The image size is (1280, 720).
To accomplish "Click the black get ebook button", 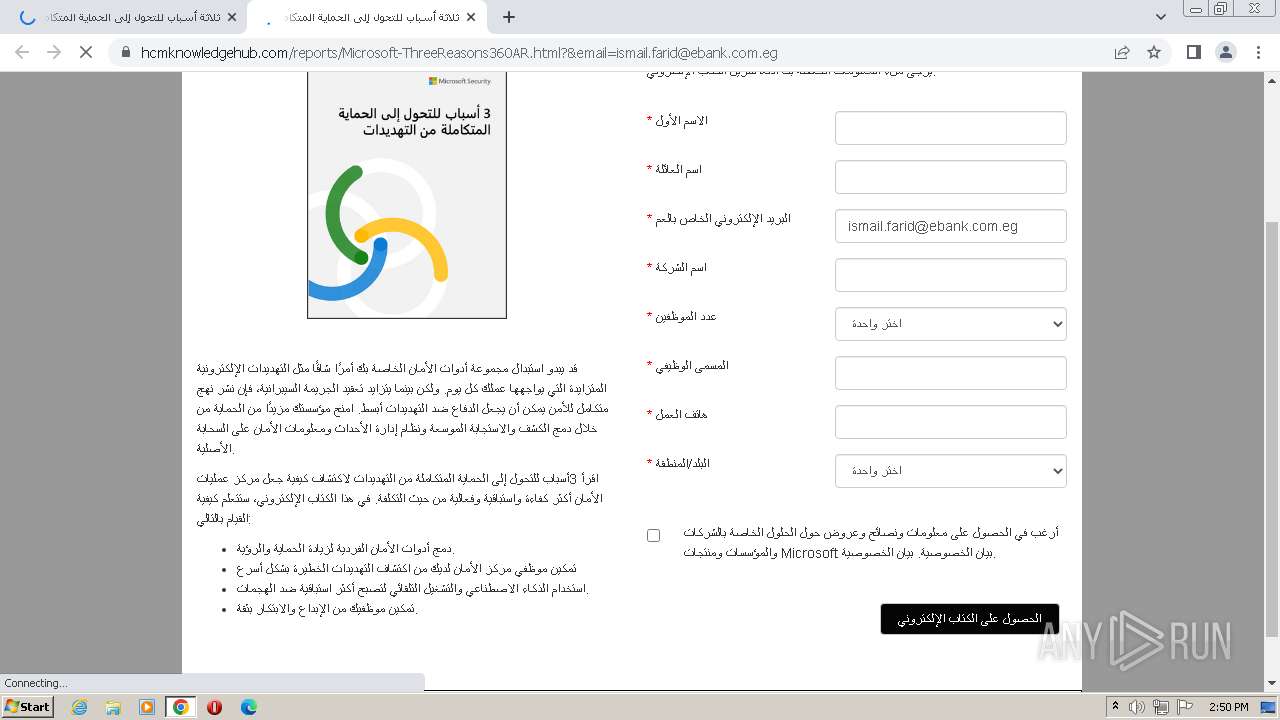I will (969, 619).
